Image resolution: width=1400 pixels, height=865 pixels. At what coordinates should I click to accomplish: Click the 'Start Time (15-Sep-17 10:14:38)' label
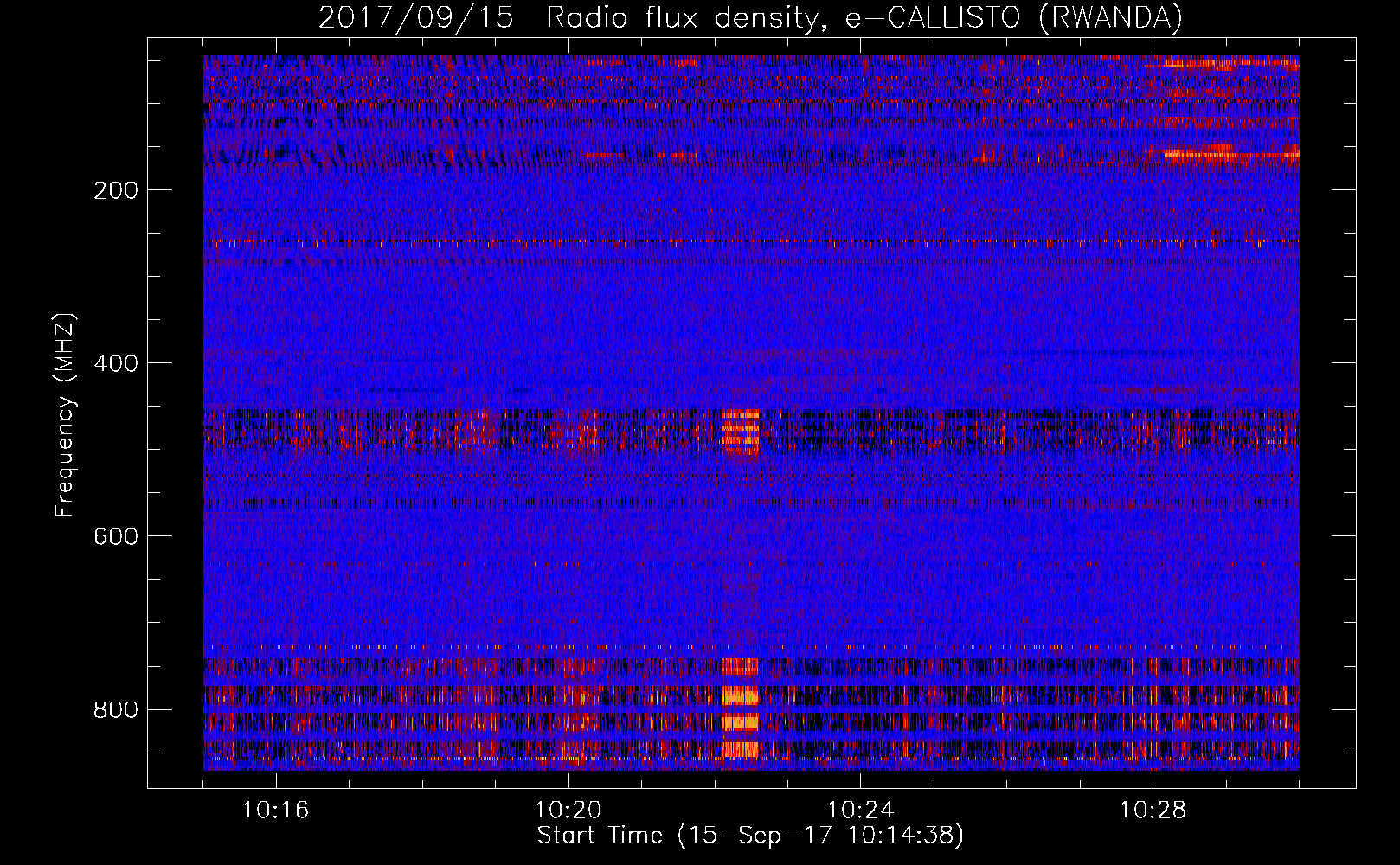point(750,836)
